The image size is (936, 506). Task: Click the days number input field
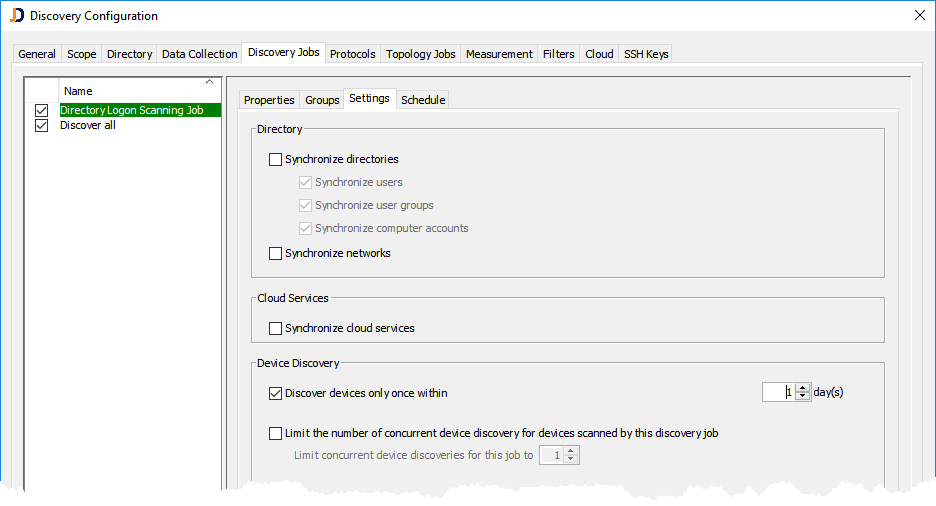(x=778, y=393)
